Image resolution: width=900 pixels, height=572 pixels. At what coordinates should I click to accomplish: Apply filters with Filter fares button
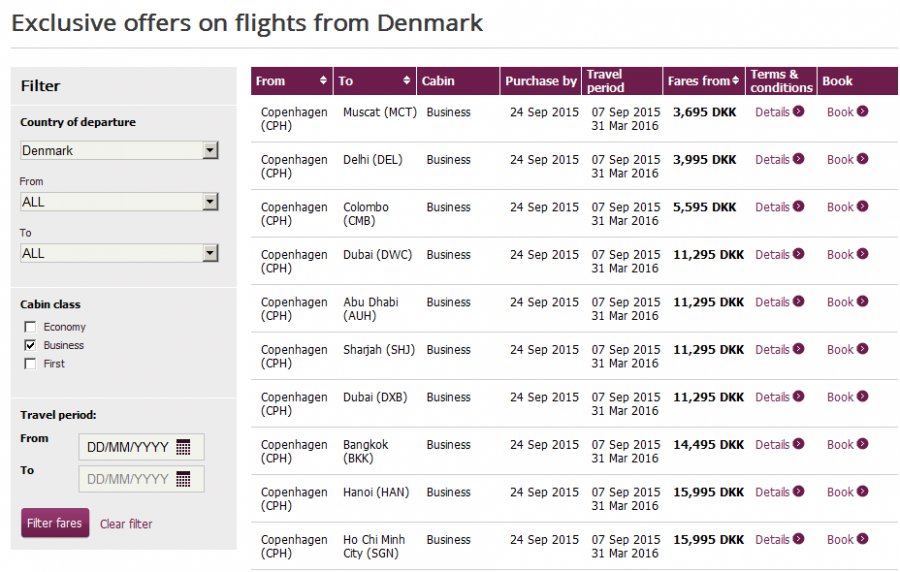tap(55, 523)
